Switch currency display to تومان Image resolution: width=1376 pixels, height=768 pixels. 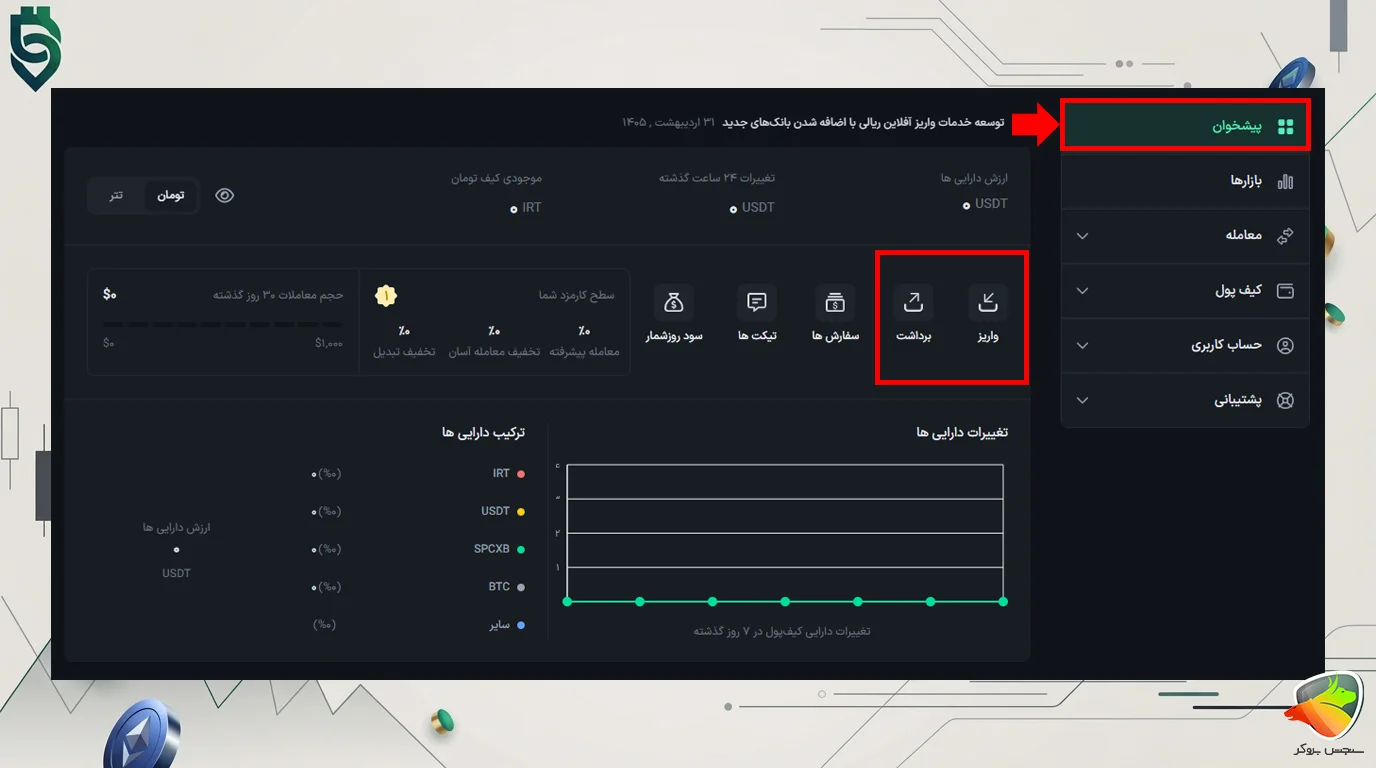click(x=171, y=195)
